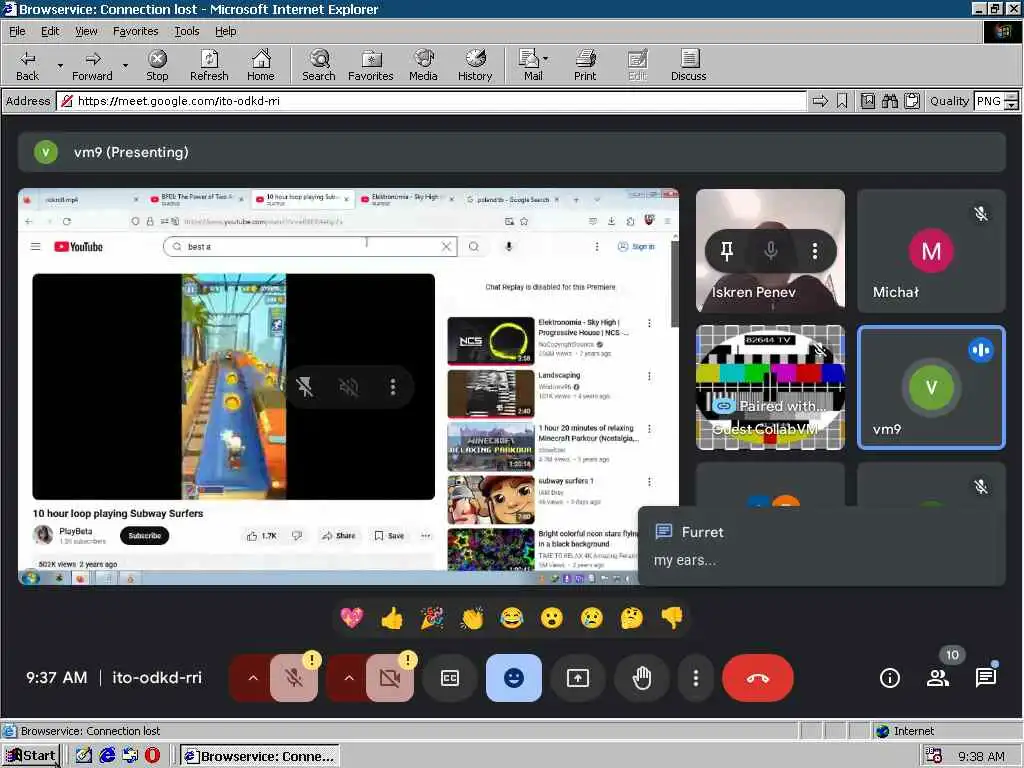This screenshot has height=768, width=1024.
Task: Send the clapping hands reaction emoji
Action: point(472,617)
